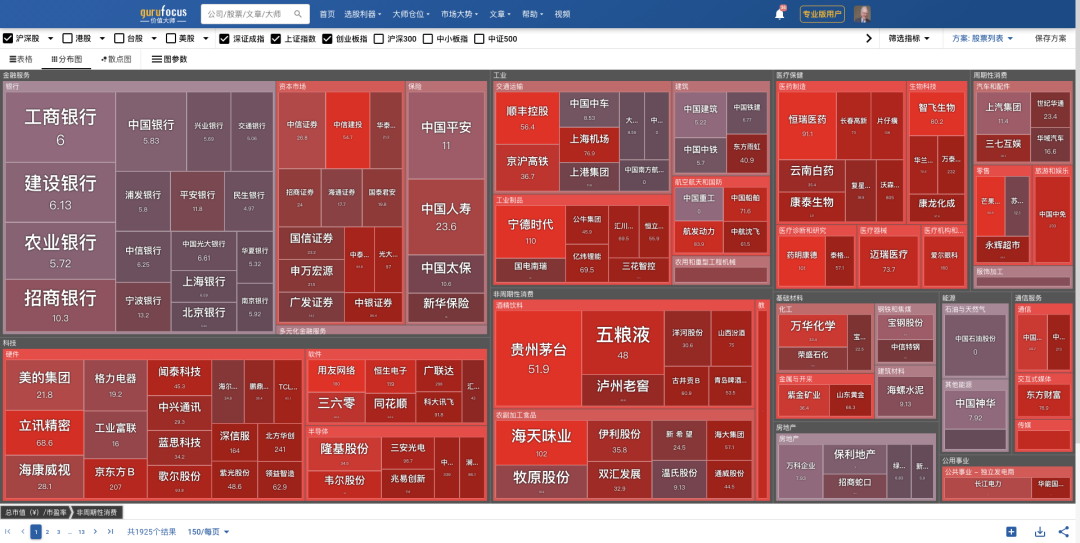
Task: Click the 专业版用户 button
Action: (x=822, y=14)
